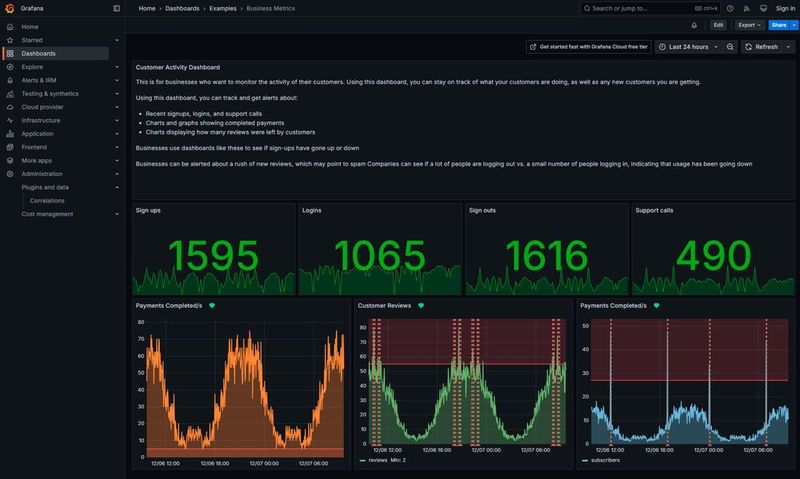The image size is (800, 479).
Task: Click the Explore compass icon
Action: coord(10,67)
